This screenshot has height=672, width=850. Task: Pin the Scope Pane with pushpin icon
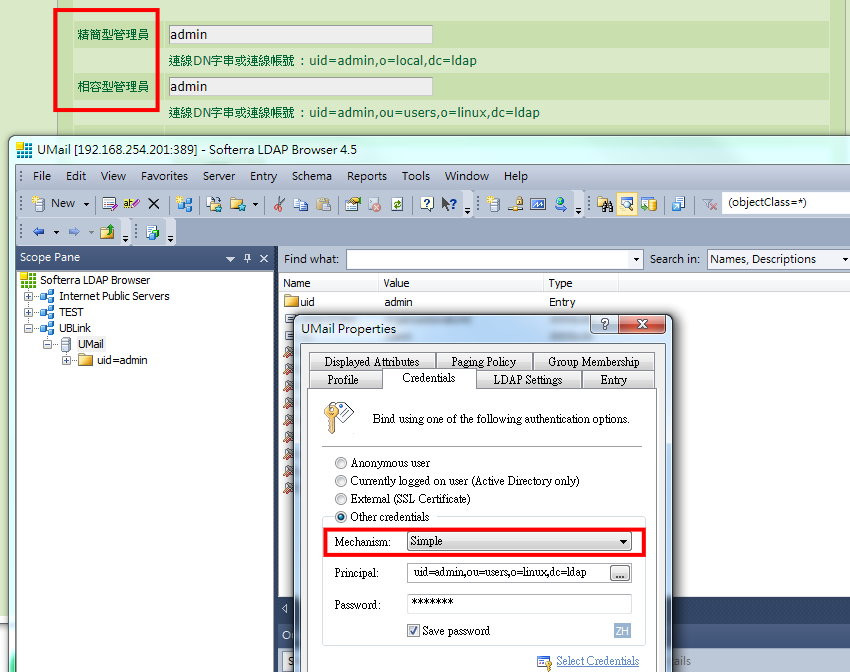pos(248,258)
